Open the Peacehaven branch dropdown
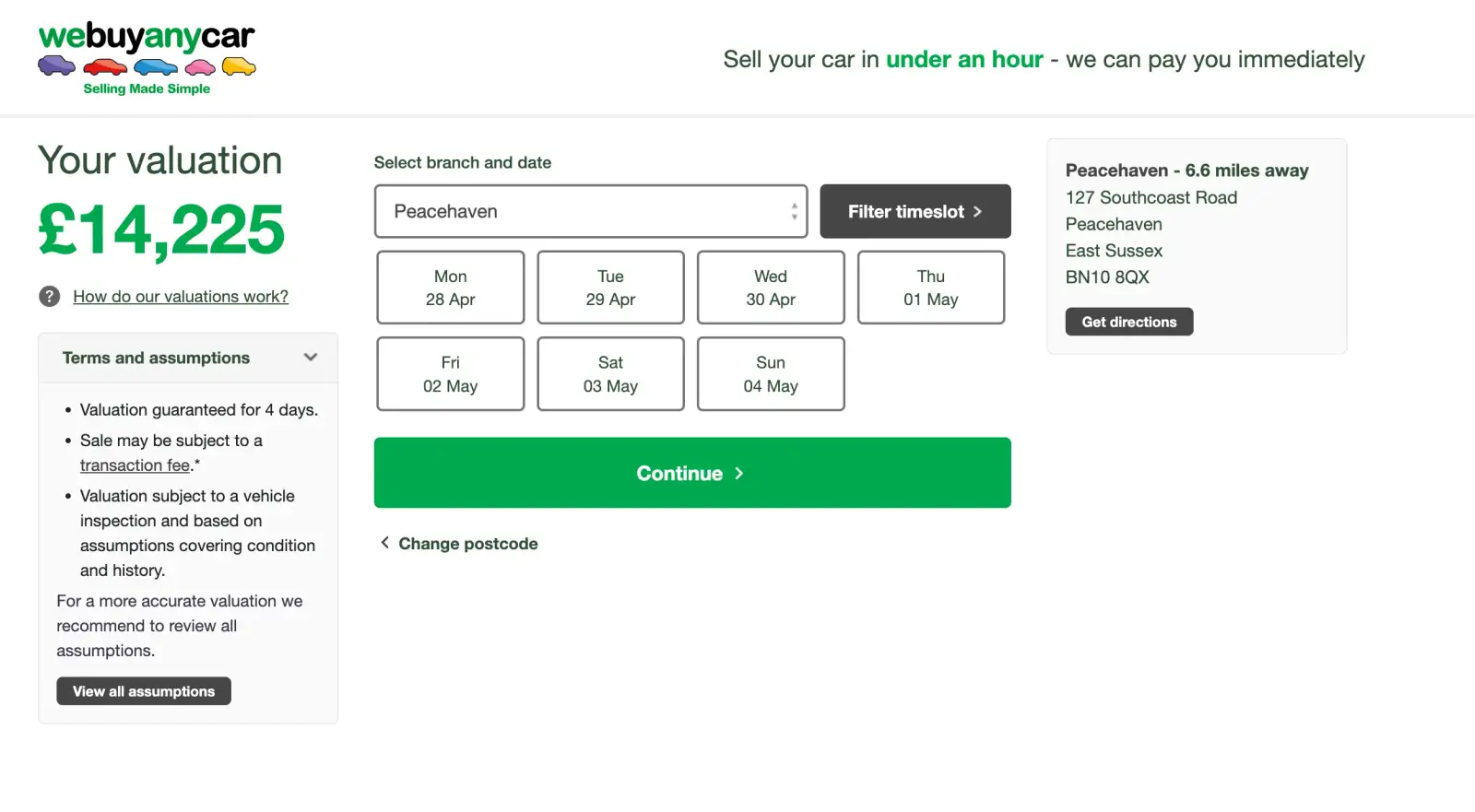1475x812 pixels. point(590,211)
